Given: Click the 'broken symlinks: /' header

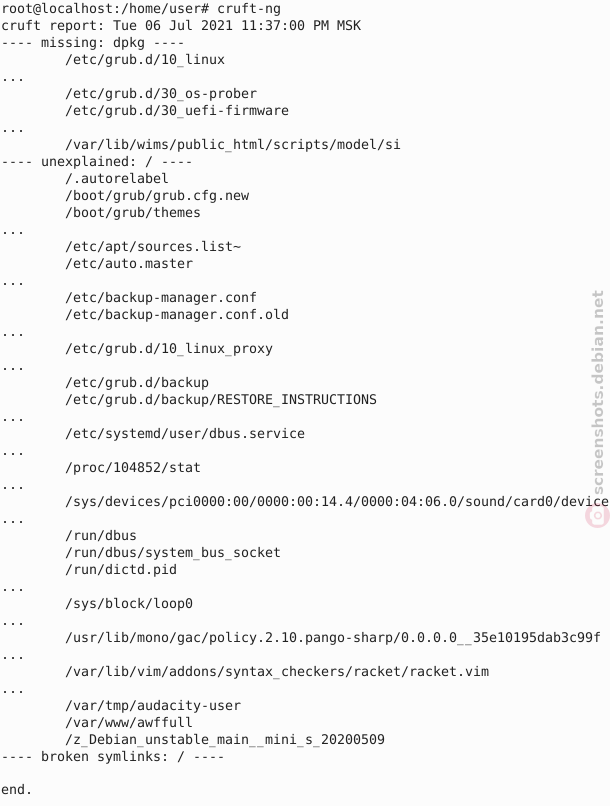Looking at the screenshot, I should click(x=113, y=757).
